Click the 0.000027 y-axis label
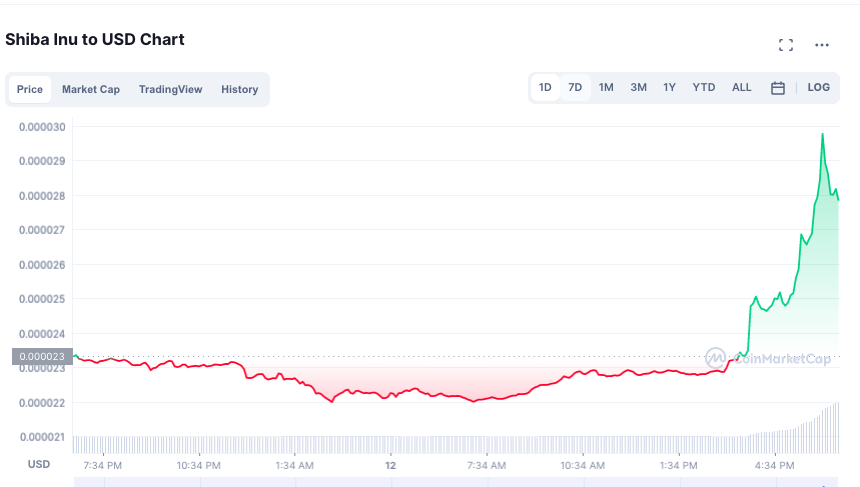The width and height of the screenshot is (860, 487). coord(42,230)
